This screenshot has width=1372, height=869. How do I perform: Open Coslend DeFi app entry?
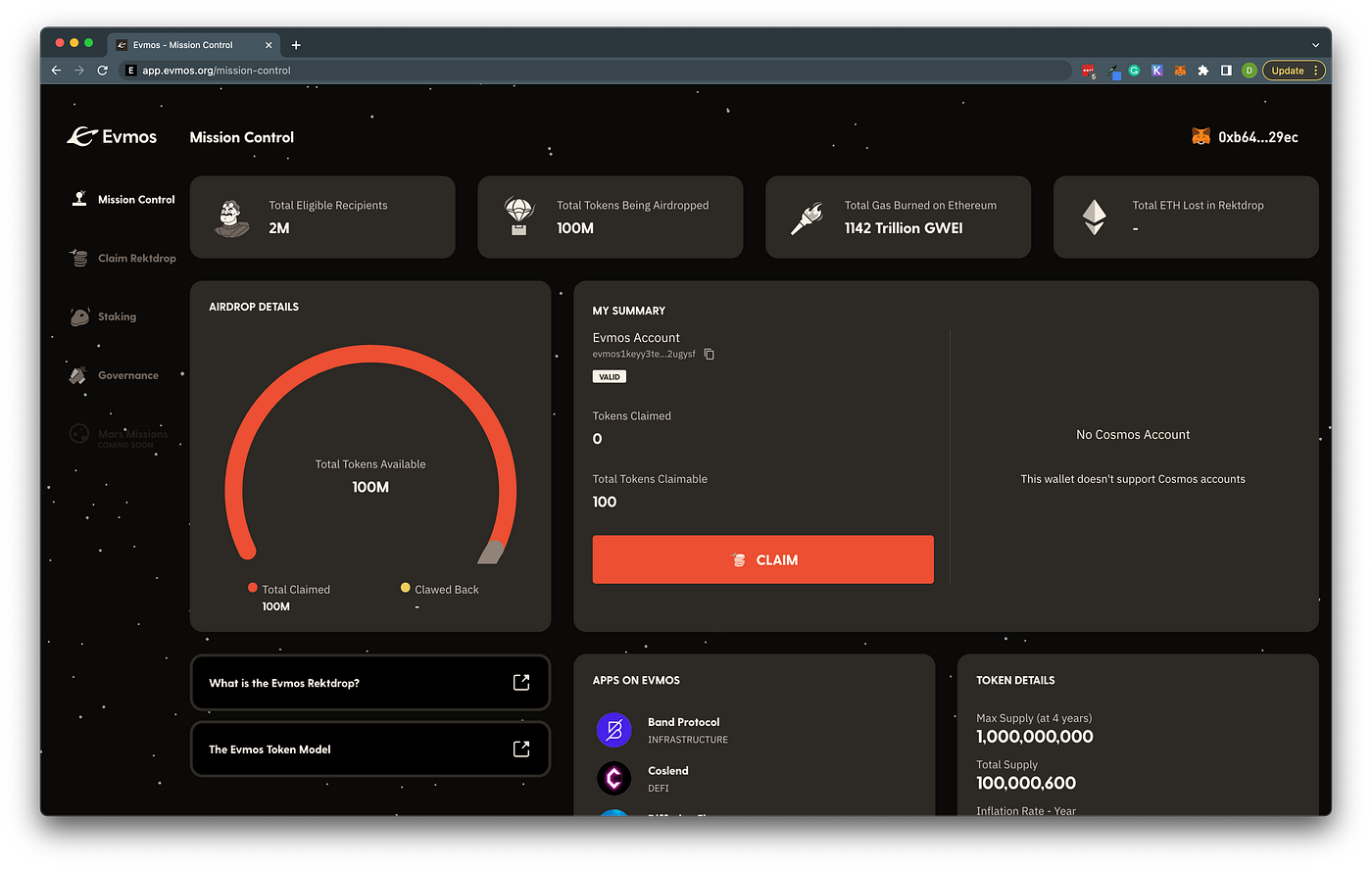(x=643, y=779)
